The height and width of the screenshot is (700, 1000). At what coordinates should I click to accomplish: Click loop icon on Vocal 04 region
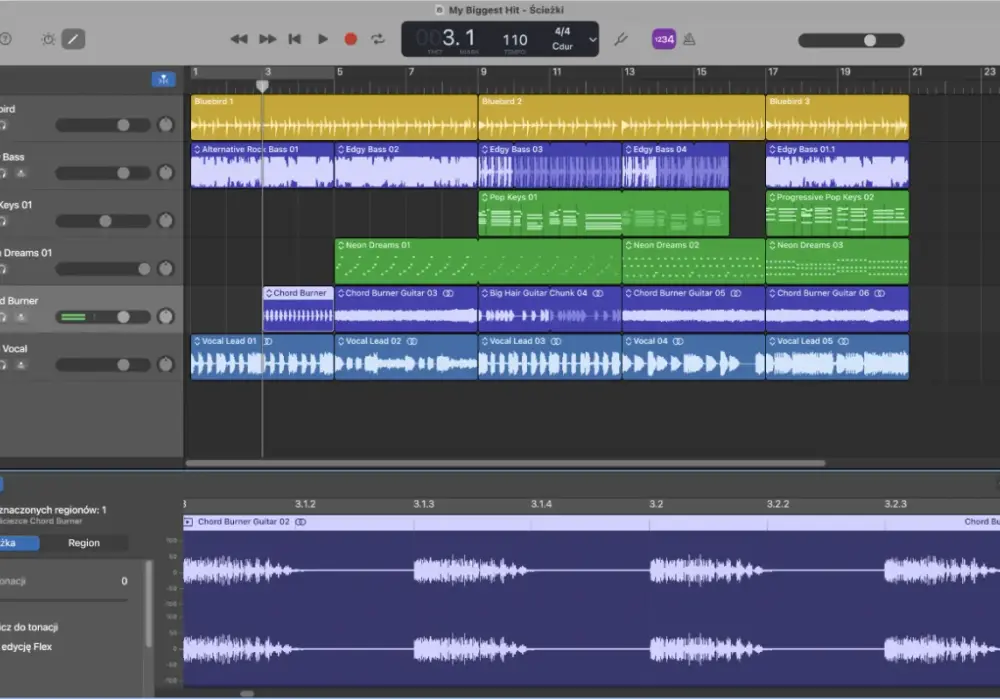(678, 341)
